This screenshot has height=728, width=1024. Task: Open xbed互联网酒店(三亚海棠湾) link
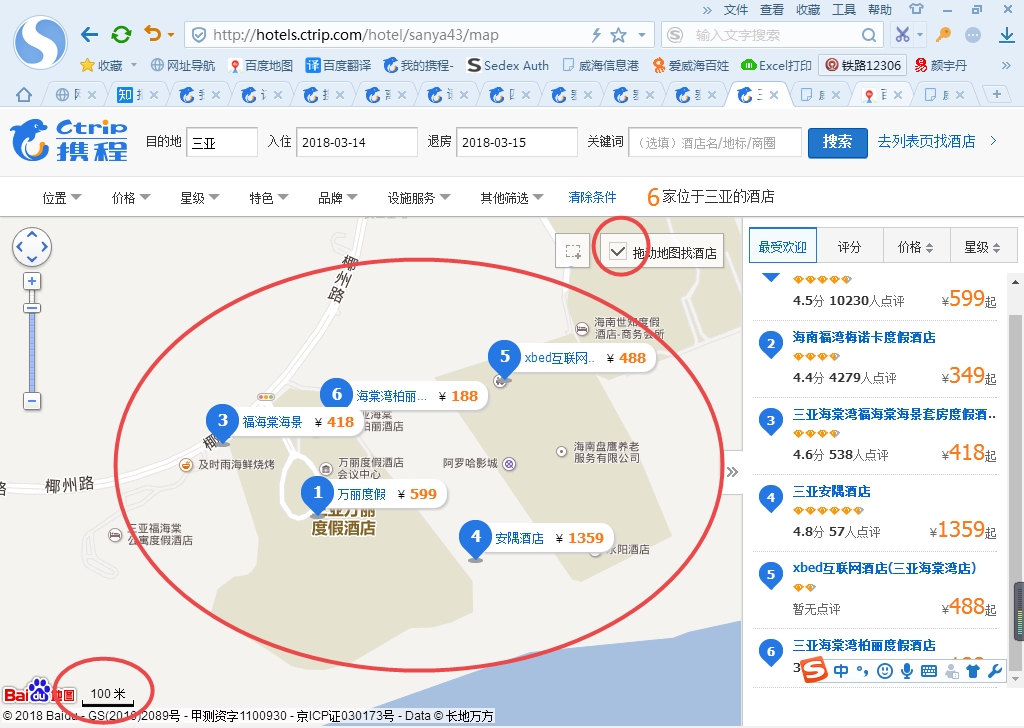tap(884, 568)
